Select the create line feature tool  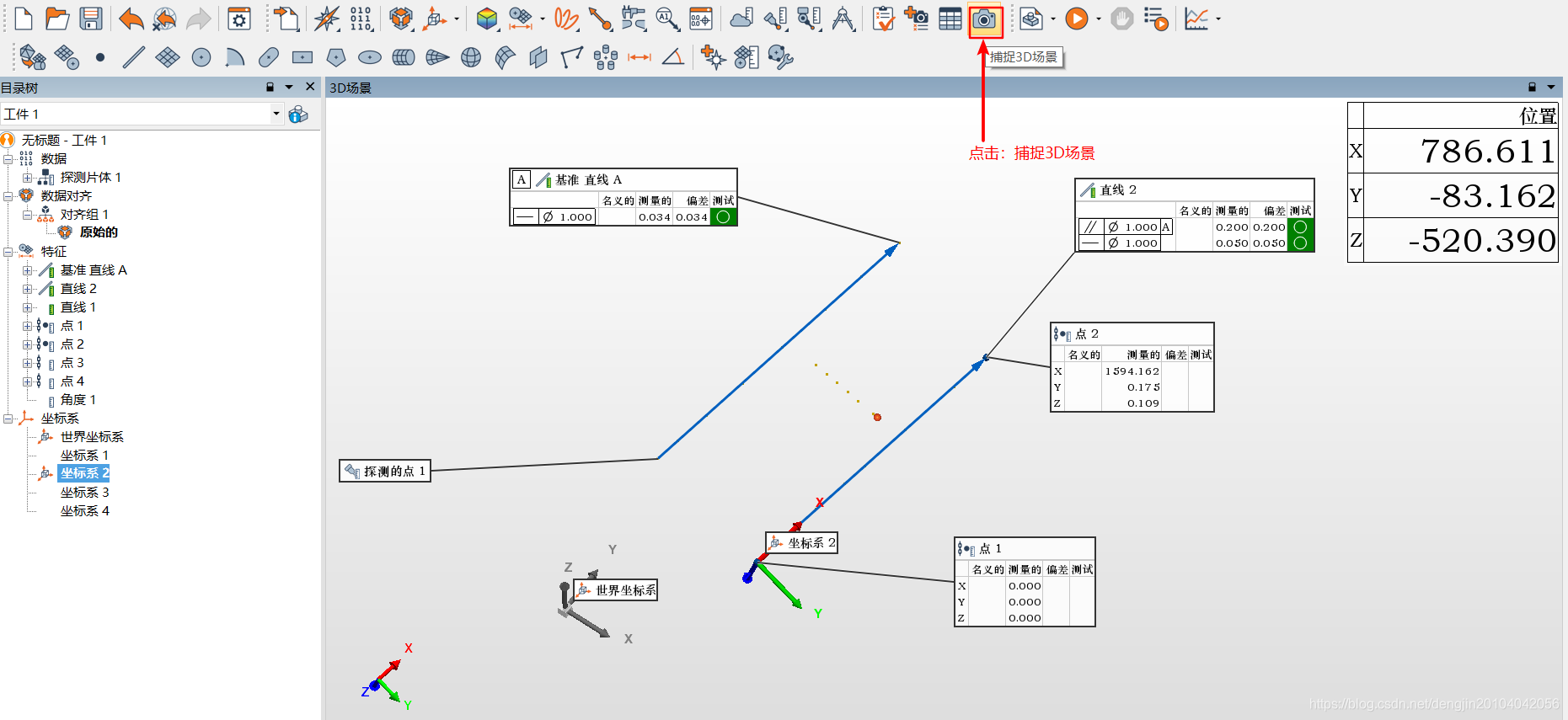[x=133, y=57]
